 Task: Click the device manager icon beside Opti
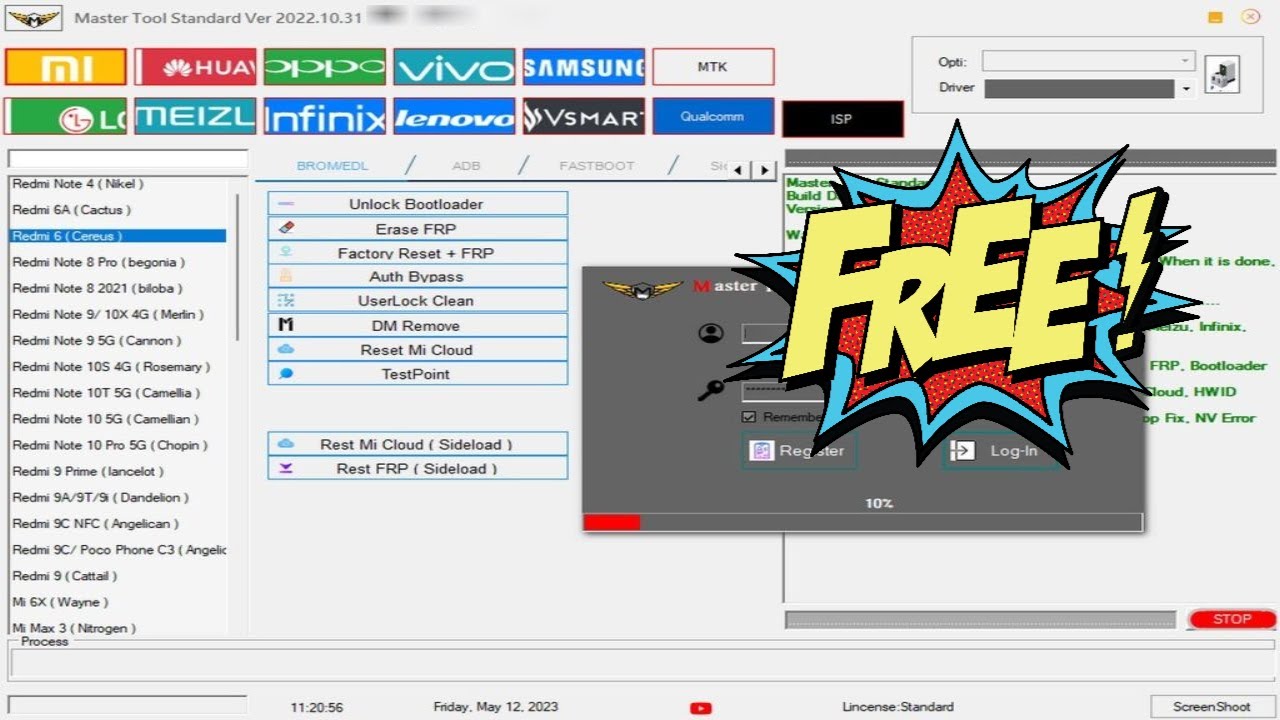1222,75
